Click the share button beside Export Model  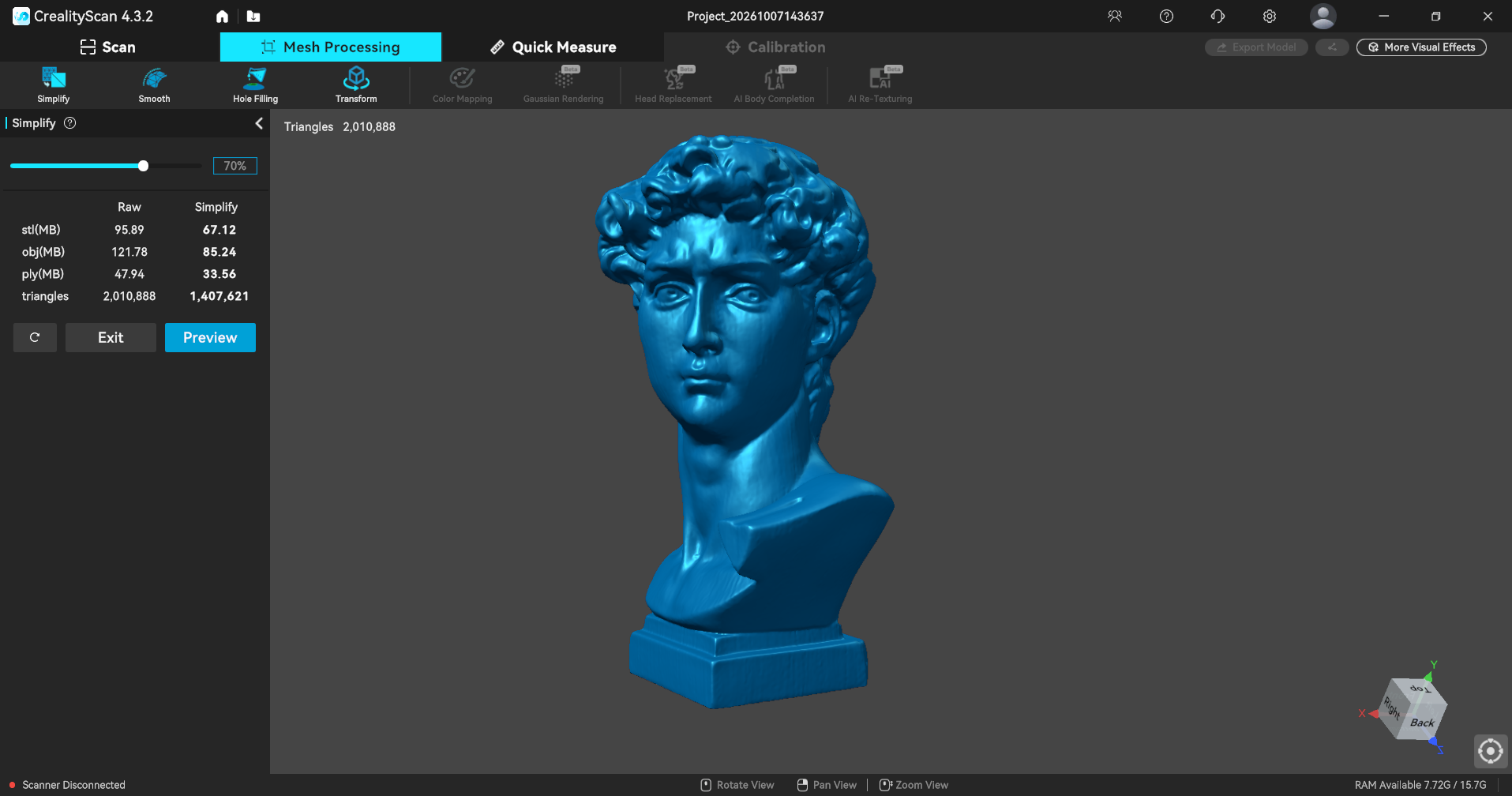click(x=1332, y=47)
